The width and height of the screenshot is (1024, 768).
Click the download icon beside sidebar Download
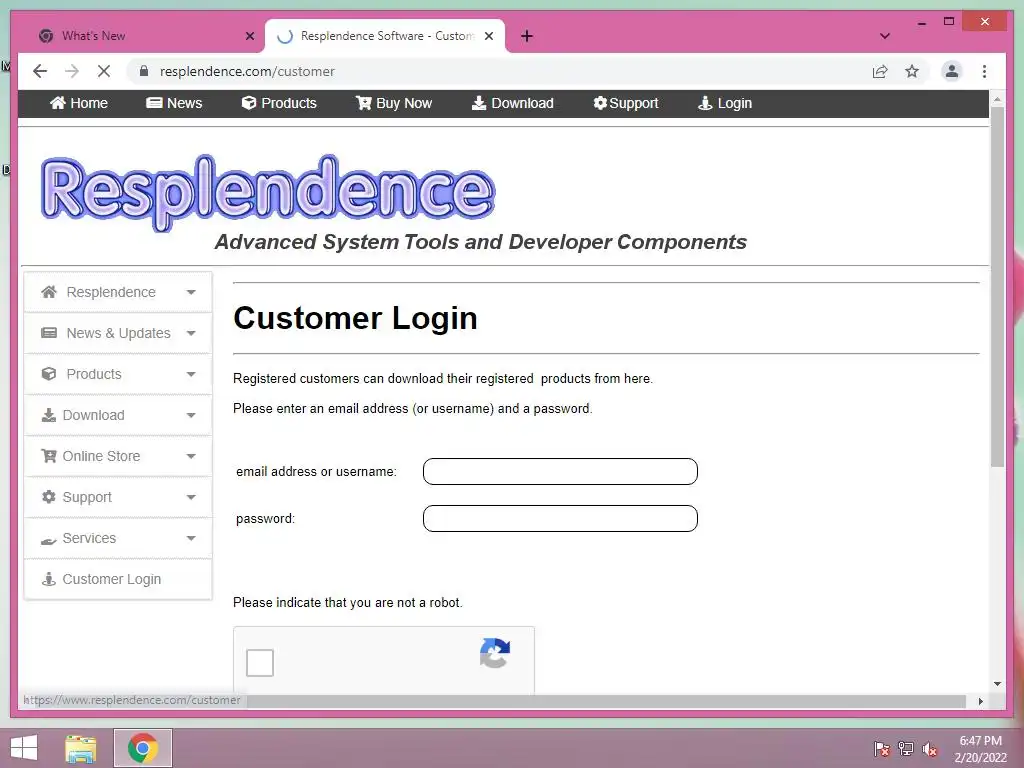click(x=49, y=415)
